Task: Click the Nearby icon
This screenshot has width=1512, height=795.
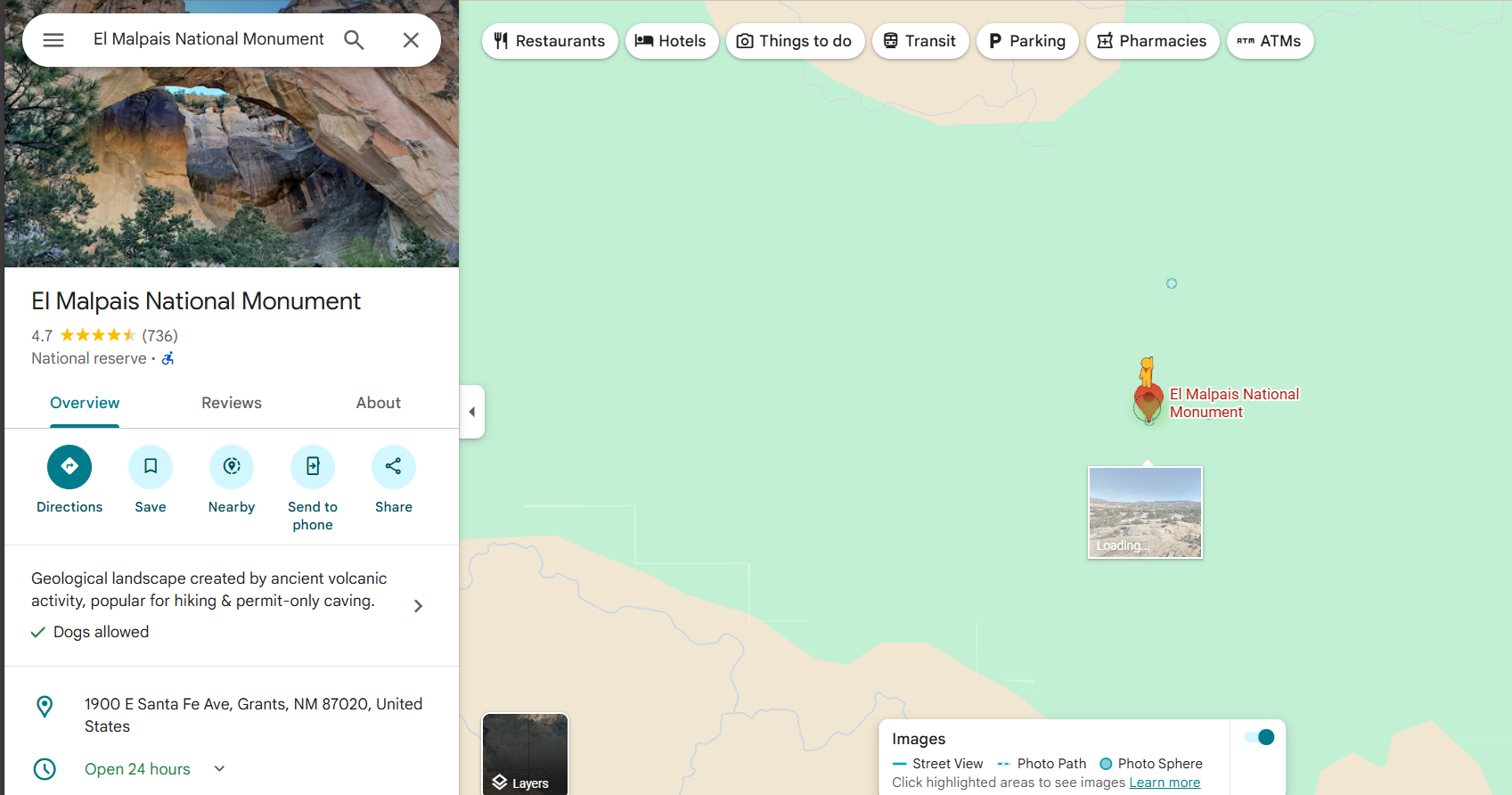Action: tap(232, 466)
